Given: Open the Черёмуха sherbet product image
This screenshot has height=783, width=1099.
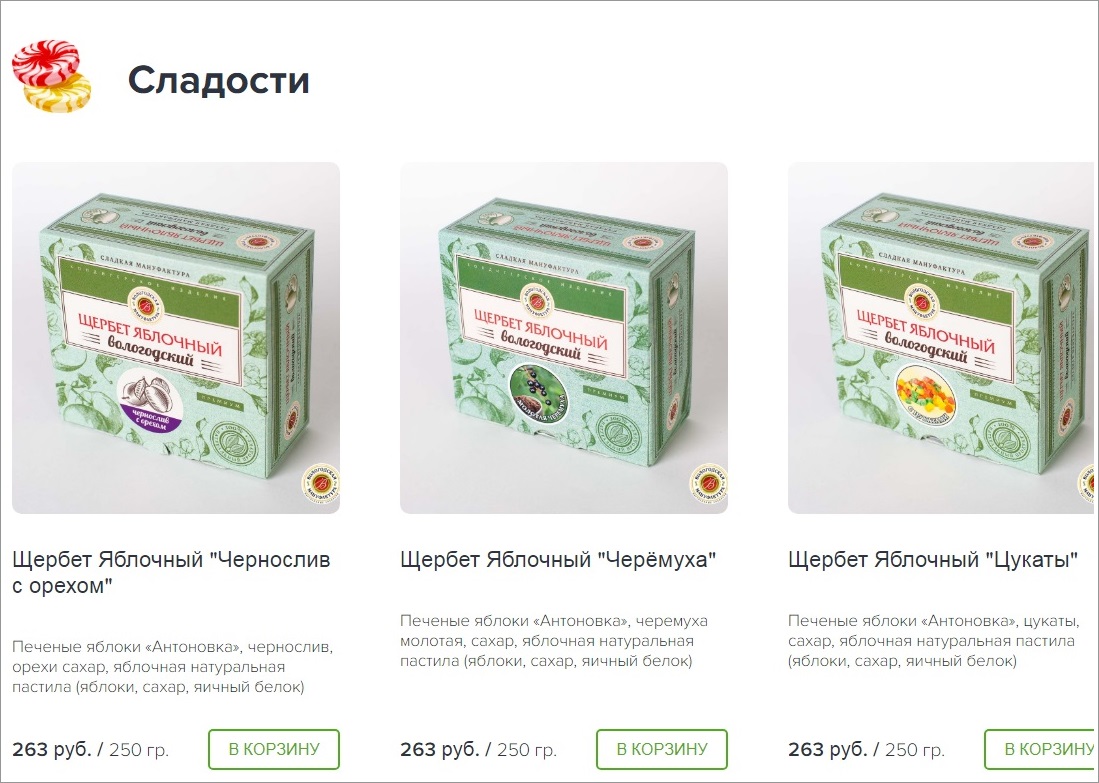Looking at the screenshot, I should (564, 338).
